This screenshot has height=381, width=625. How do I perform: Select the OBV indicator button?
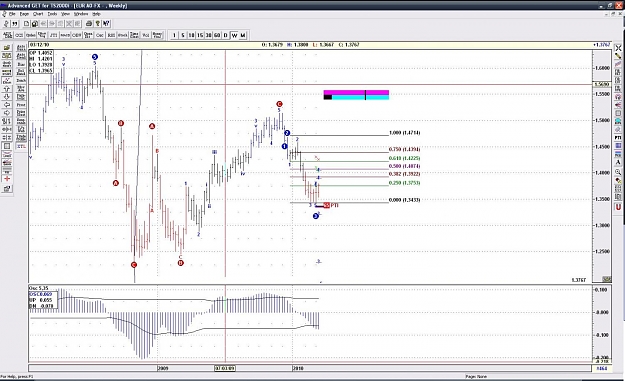point(77,35)
